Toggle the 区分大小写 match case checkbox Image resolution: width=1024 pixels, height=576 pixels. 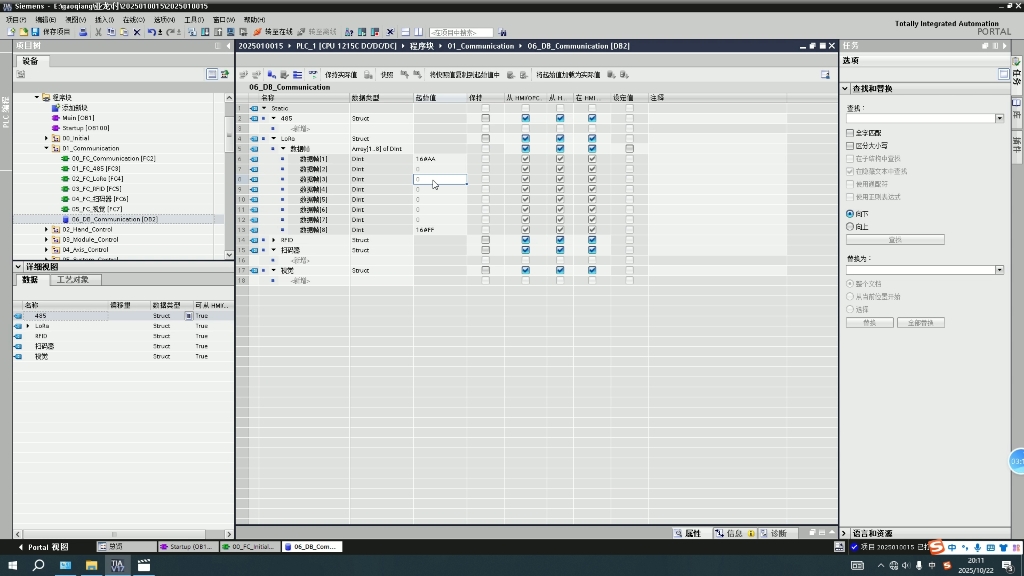(850, 146)
